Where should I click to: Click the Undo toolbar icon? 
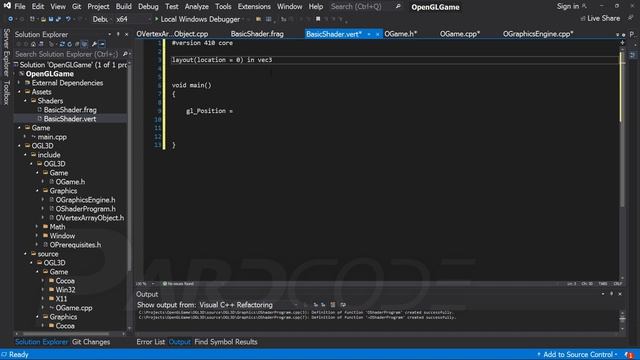[x=68, y=19]
